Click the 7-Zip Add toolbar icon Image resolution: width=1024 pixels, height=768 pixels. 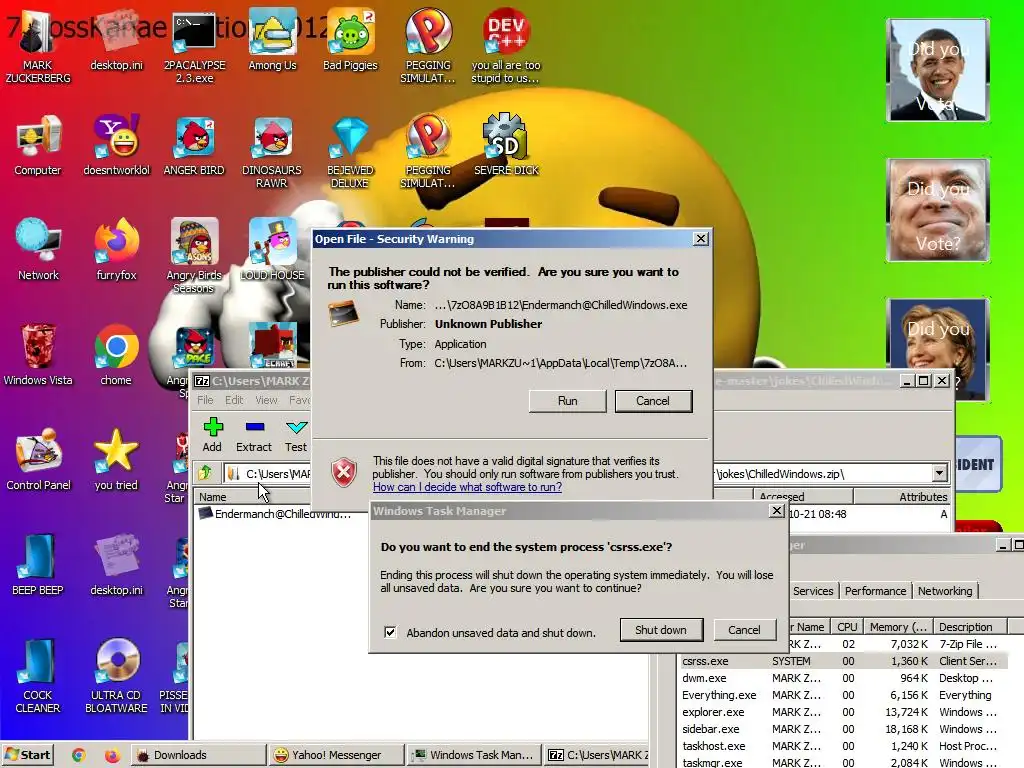[x=212, y=435]
